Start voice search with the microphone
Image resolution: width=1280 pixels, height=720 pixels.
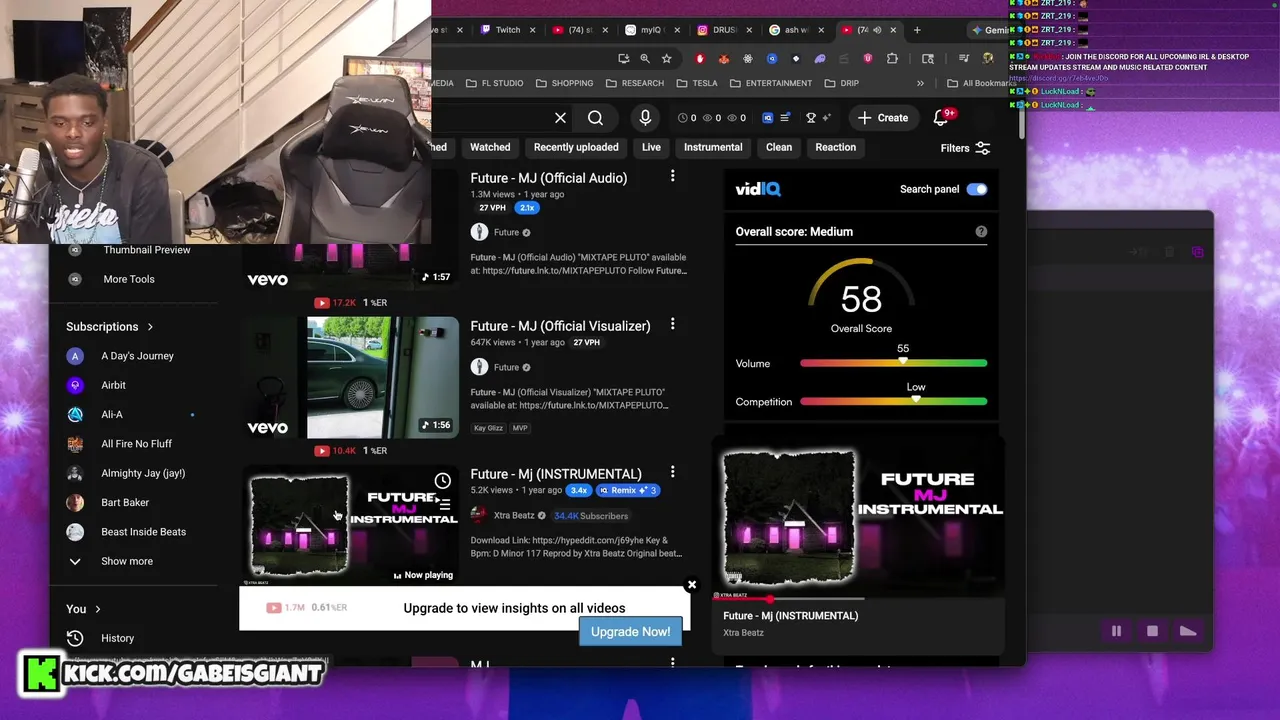(x=645, y=118)
